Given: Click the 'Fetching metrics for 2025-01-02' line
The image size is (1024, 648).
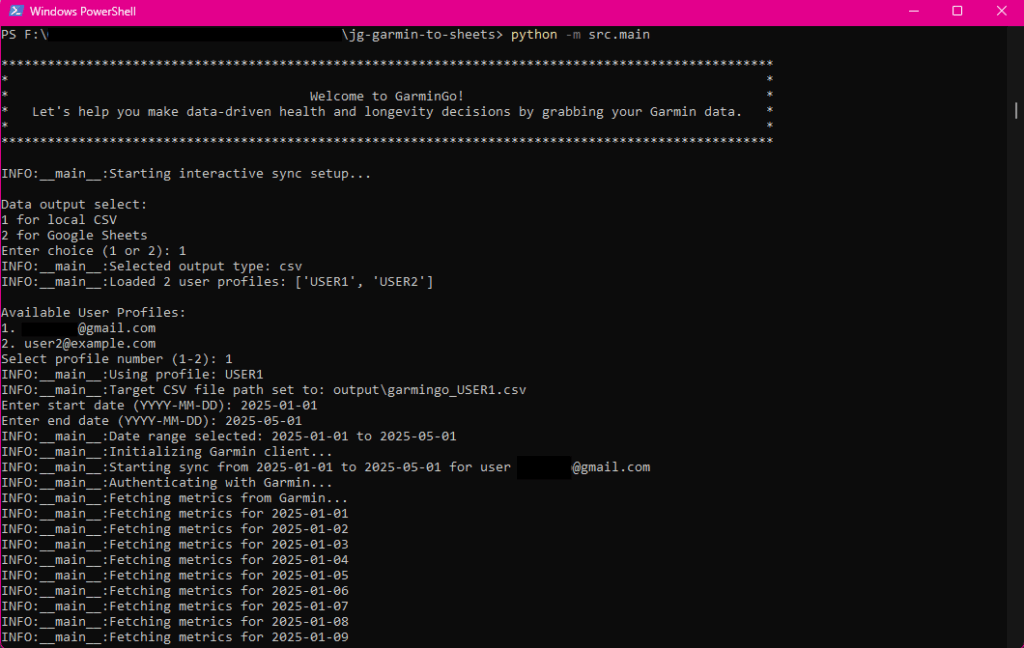Looking at the screenshot, I should [x=174, y=529].
